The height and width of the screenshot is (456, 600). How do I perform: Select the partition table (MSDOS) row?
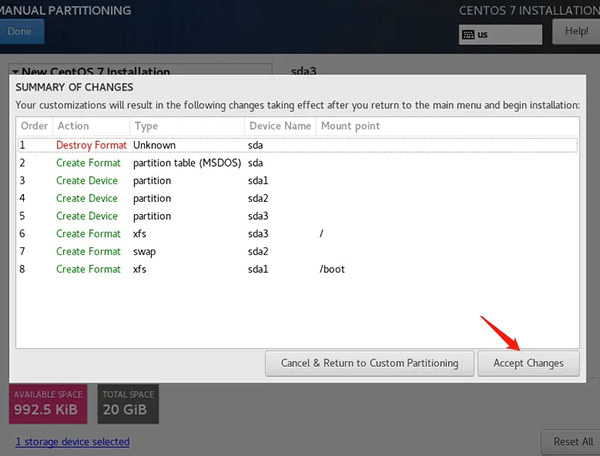coord(298,163)
